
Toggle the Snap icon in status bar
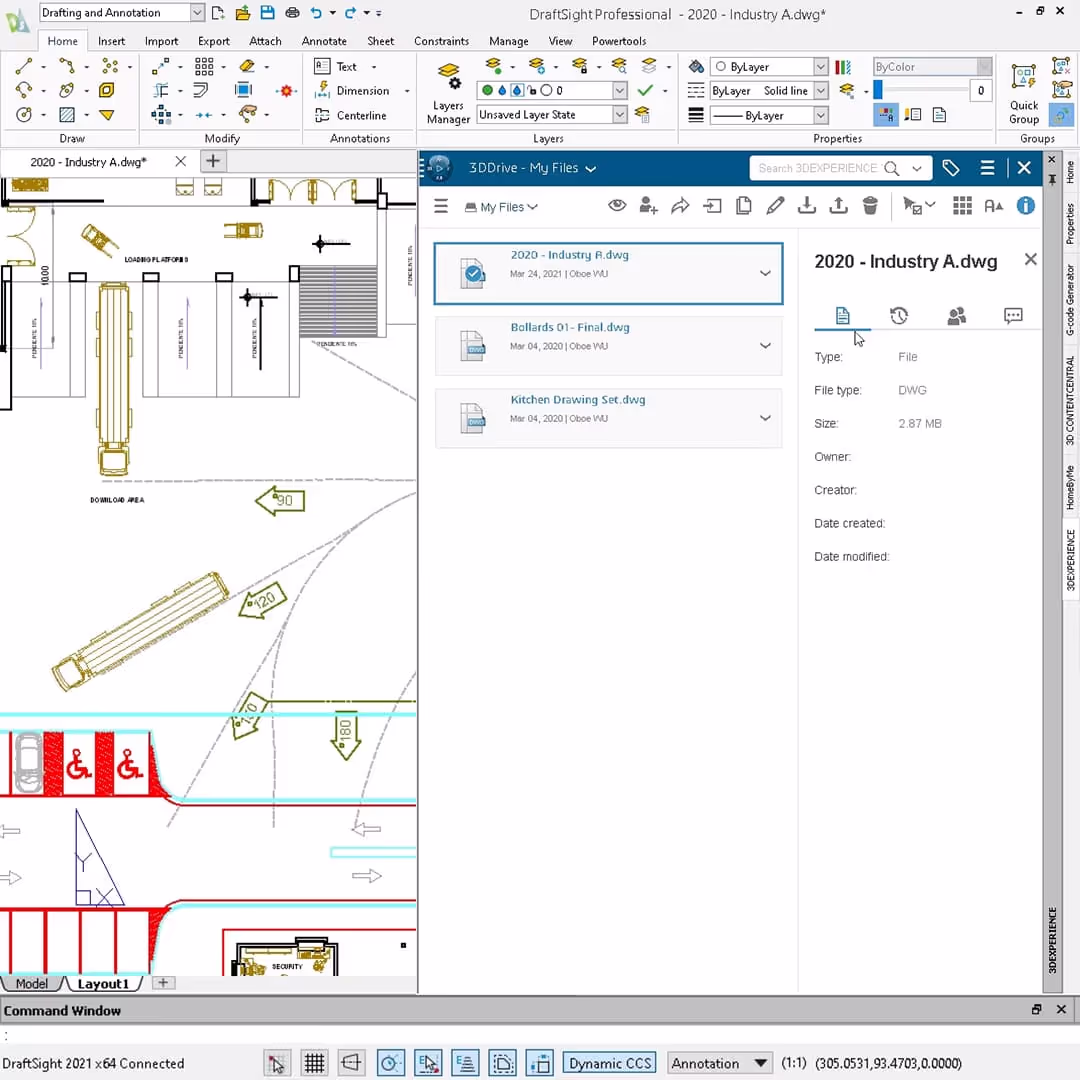point(277,1063)
